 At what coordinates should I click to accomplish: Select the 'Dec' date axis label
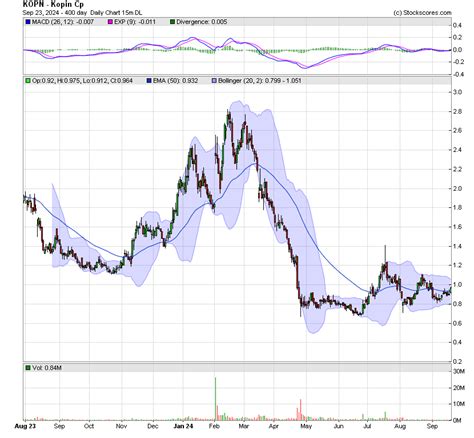(x=153, y=426)
